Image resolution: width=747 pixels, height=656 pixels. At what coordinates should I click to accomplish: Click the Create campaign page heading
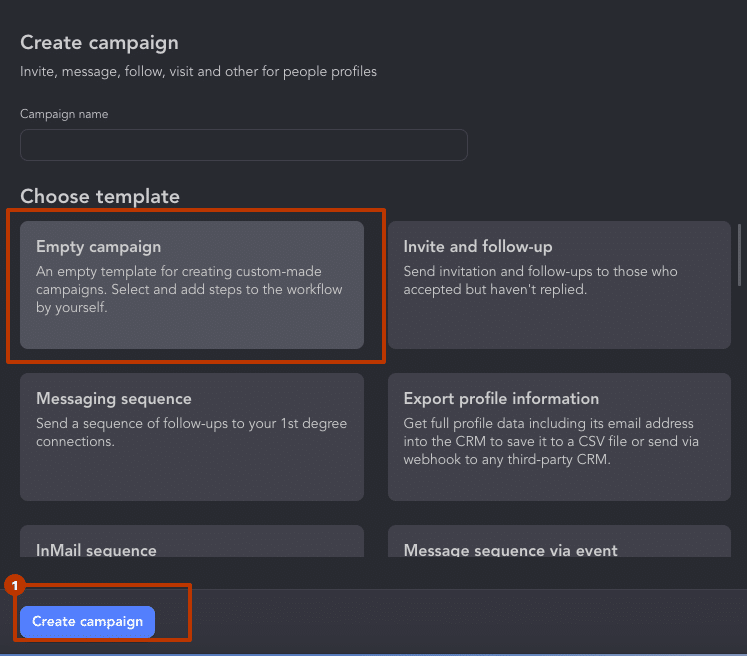point(100,42)
